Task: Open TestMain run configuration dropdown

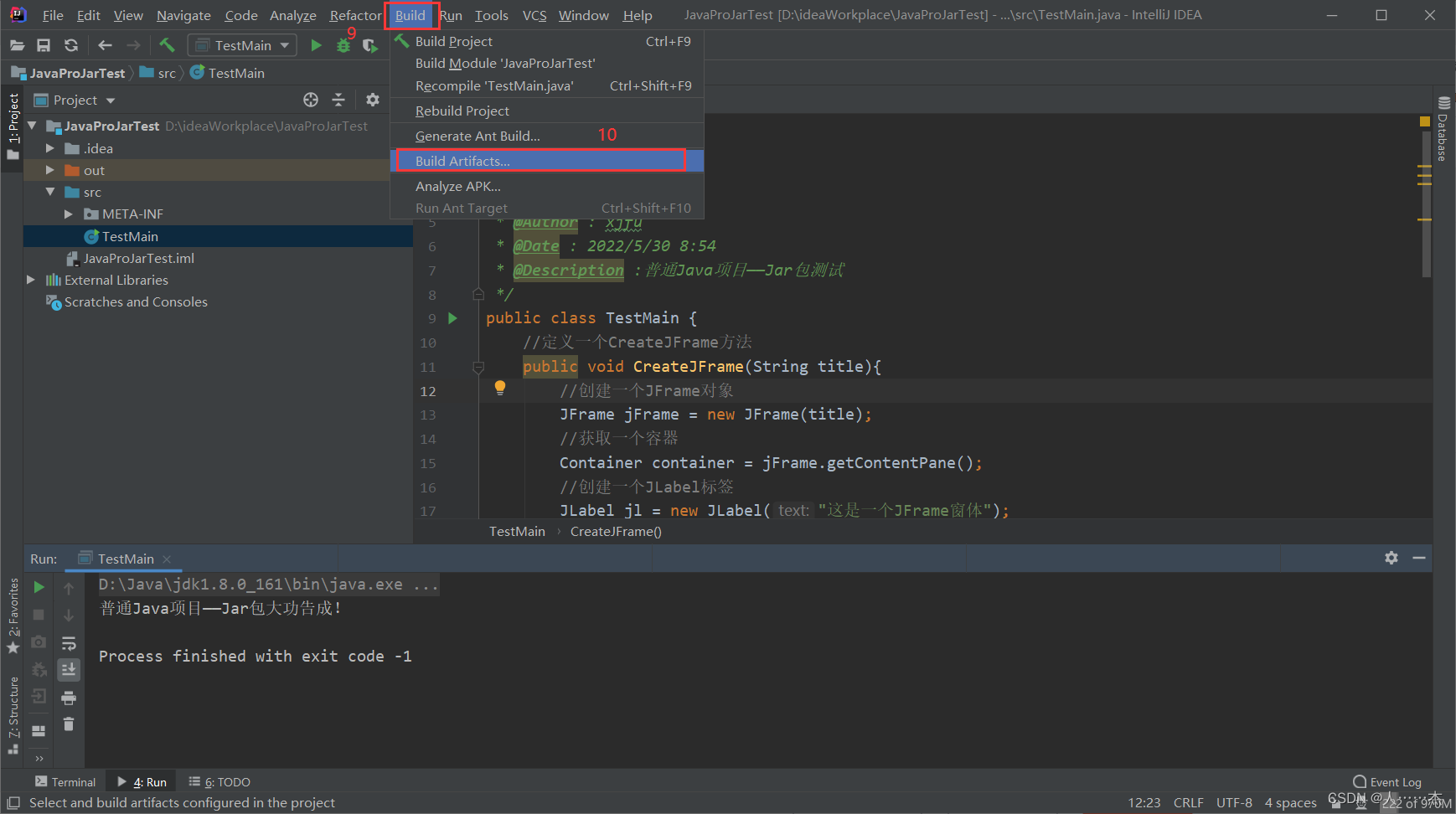Action: [x=242, y=45]
